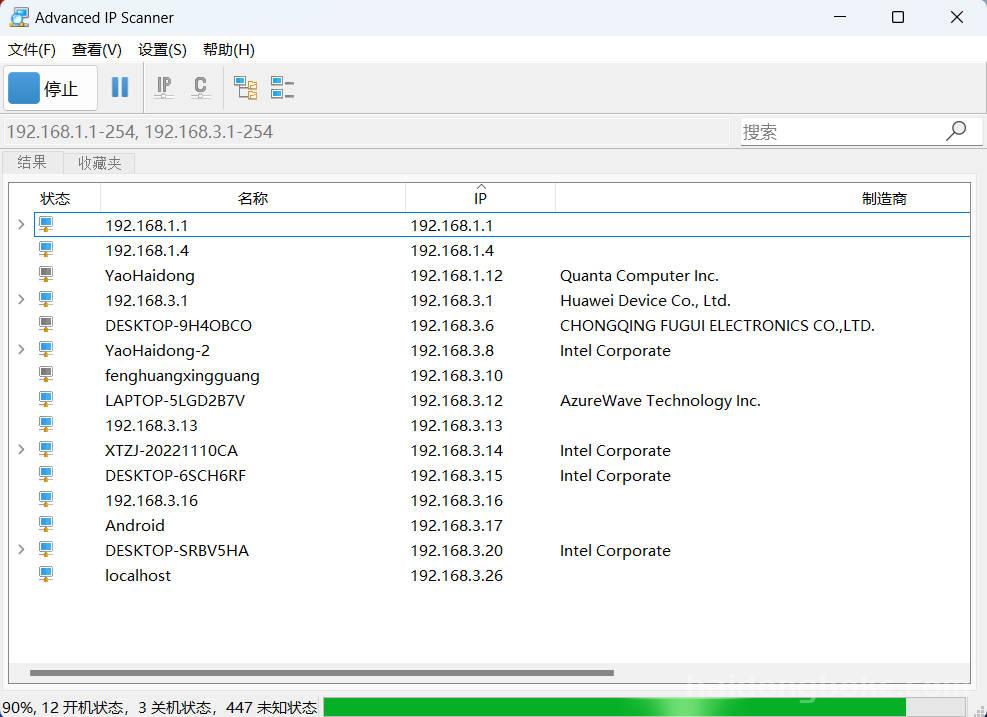This screenshot has height=717, width=987.
Task: Click the collapse all list icon
Action: pyautogui.click(x=283, y=88)
